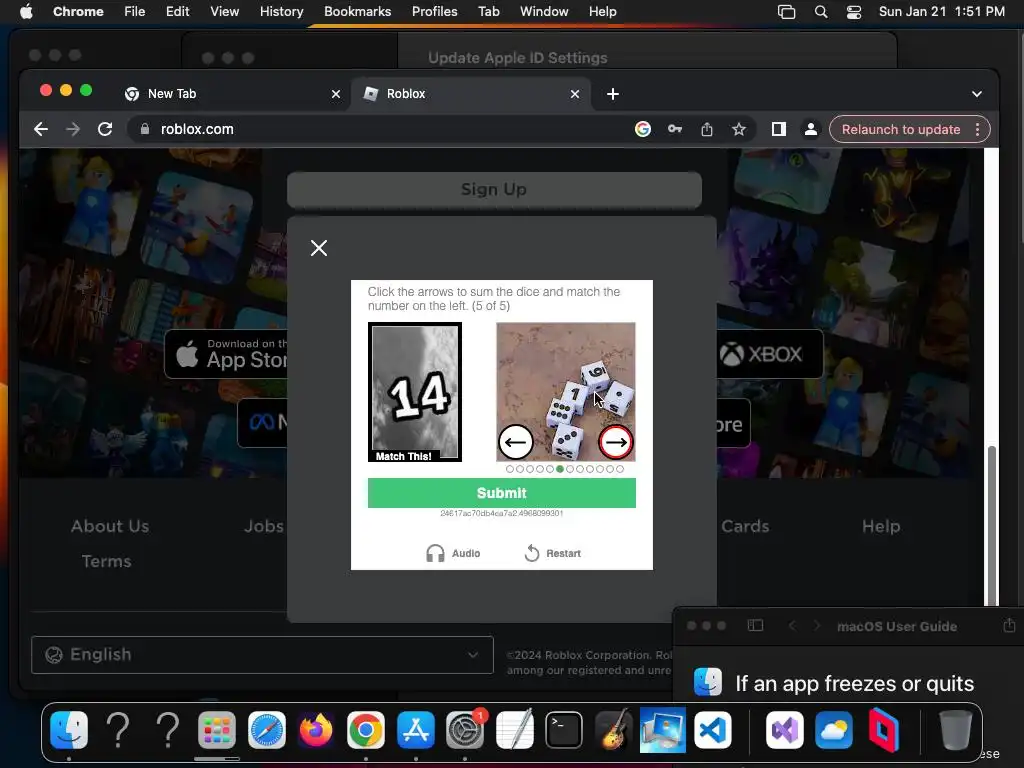Click Relaunch to update
Viewport: 1024px width, 768px height.
pyautogui.click(x=901, y=129)
